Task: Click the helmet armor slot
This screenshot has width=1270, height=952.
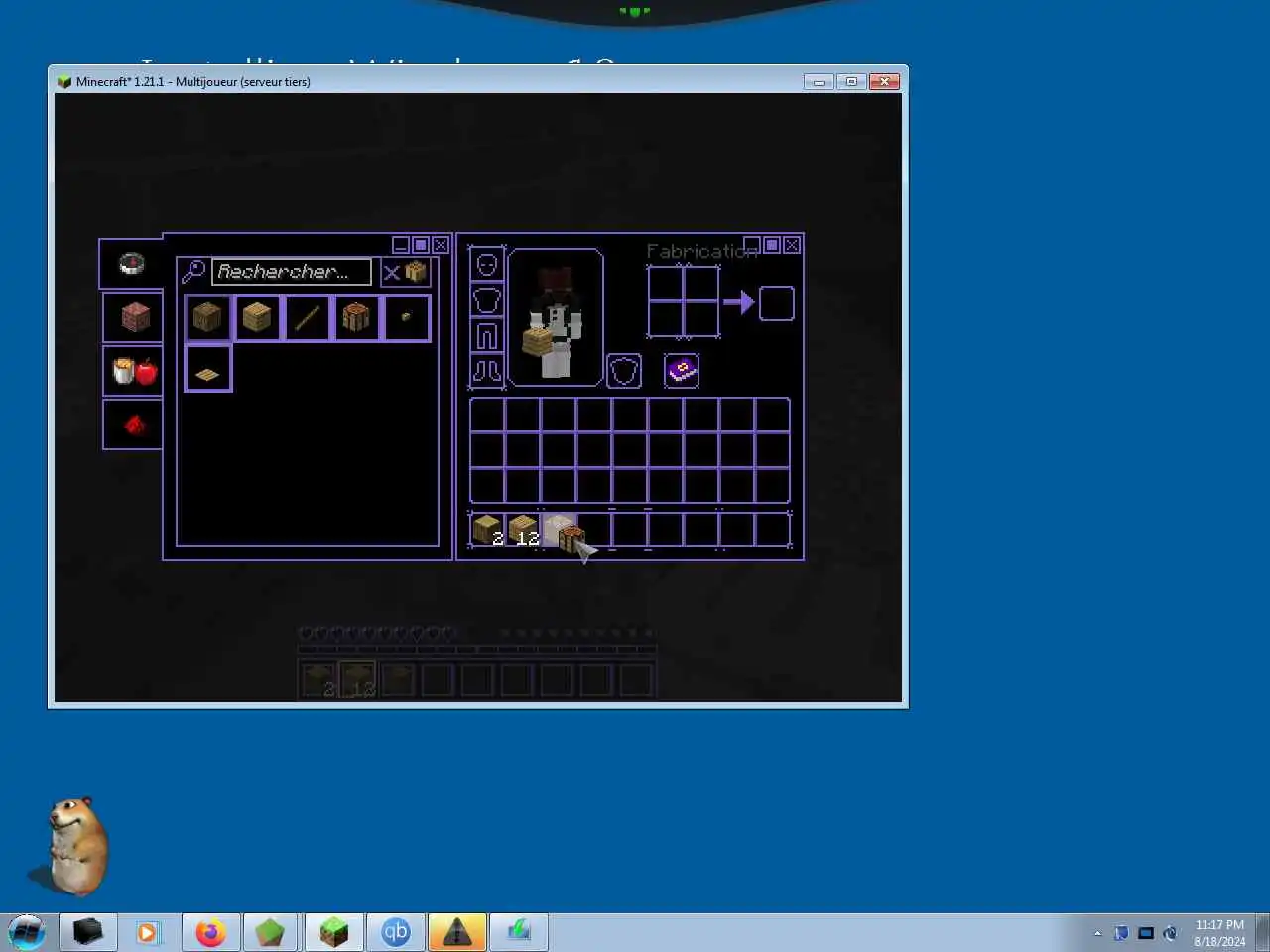Action: [x=487, y=265]
